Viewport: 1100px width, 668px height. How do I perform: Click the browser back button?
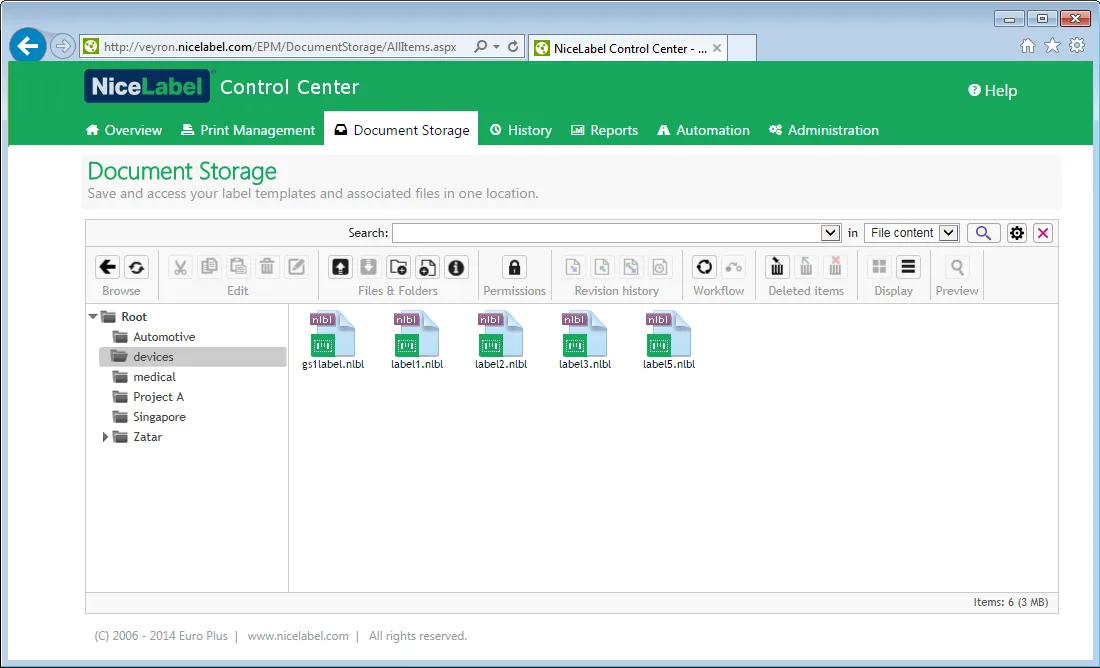[x=27, y=46]
